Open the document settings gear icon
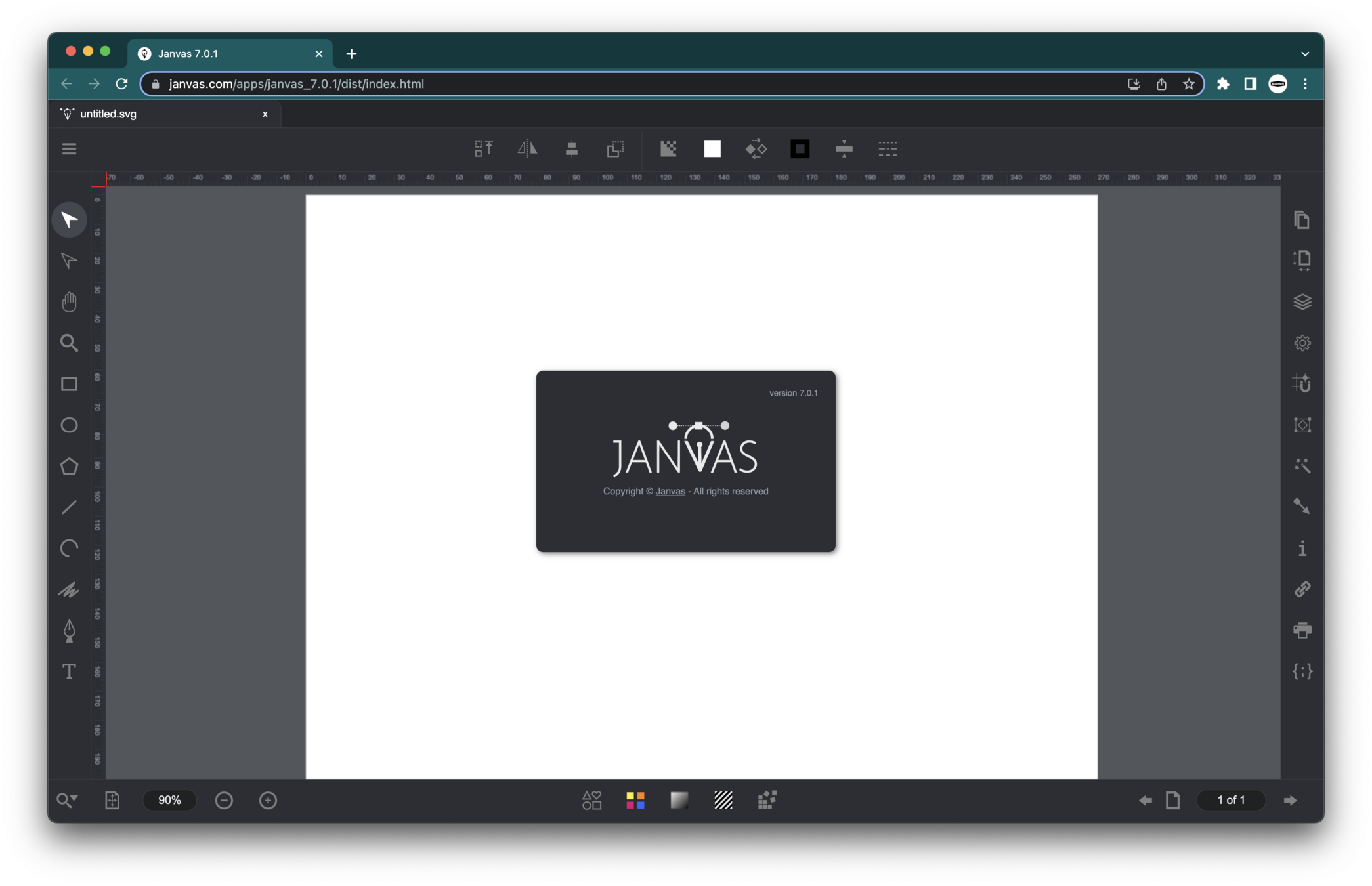1372x886 pixels. pos(1302,343)
